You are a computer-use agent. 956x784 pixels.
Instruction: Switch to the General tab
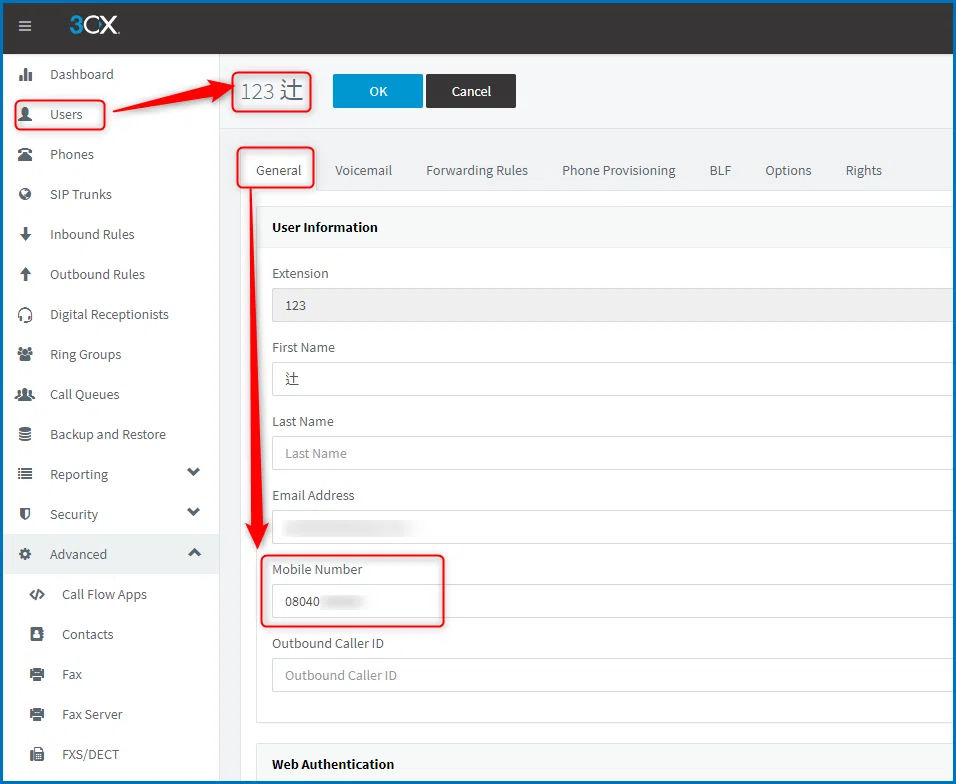tap(279, 171)
